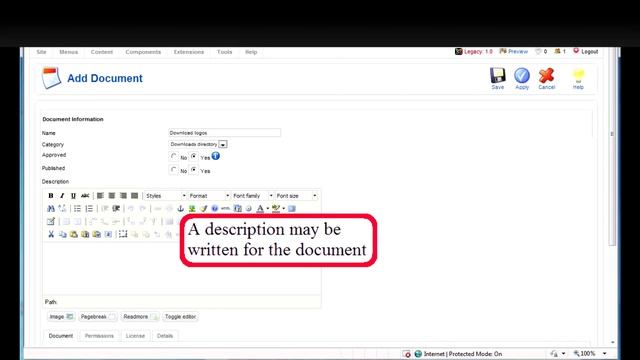The width and height of the screenshot is (640, 360).
Task: Cancel adding the document
Action: (x=547, y=78)
